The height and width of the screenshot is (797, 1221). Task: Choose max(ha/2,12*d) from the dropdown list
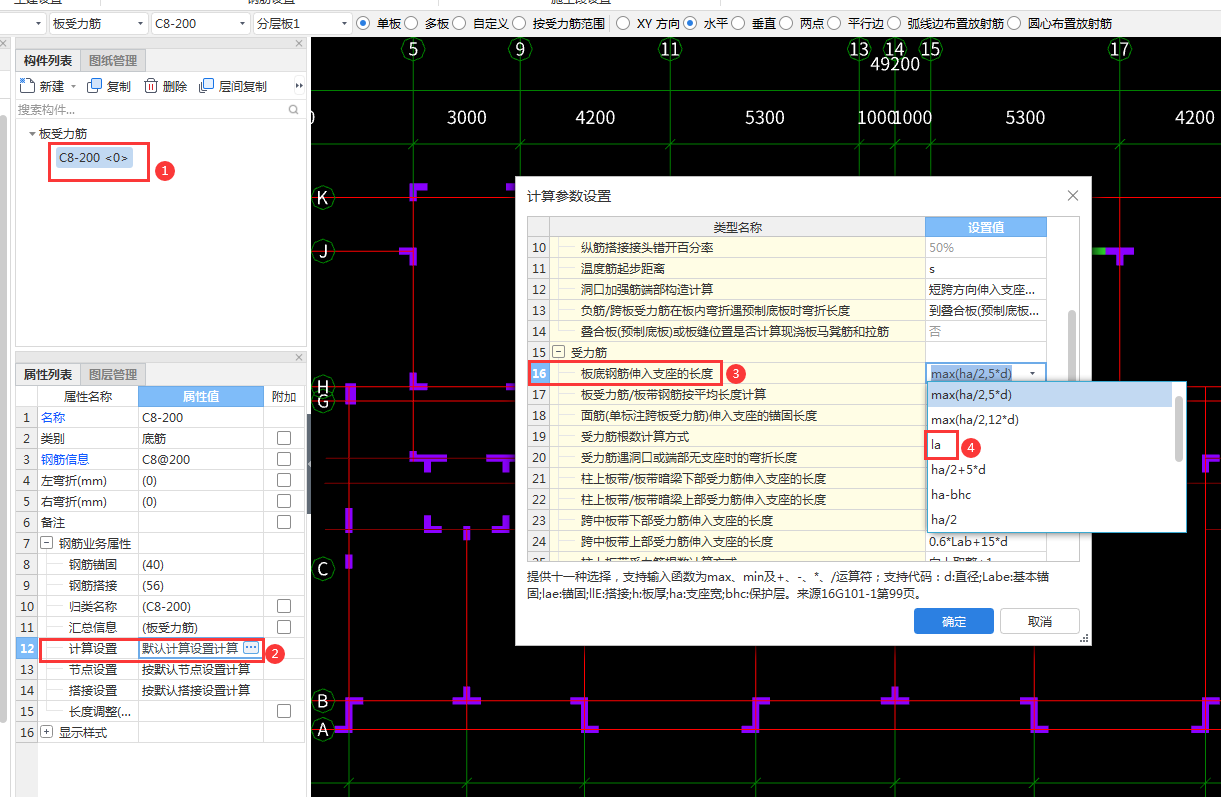tap(1049, 420)
